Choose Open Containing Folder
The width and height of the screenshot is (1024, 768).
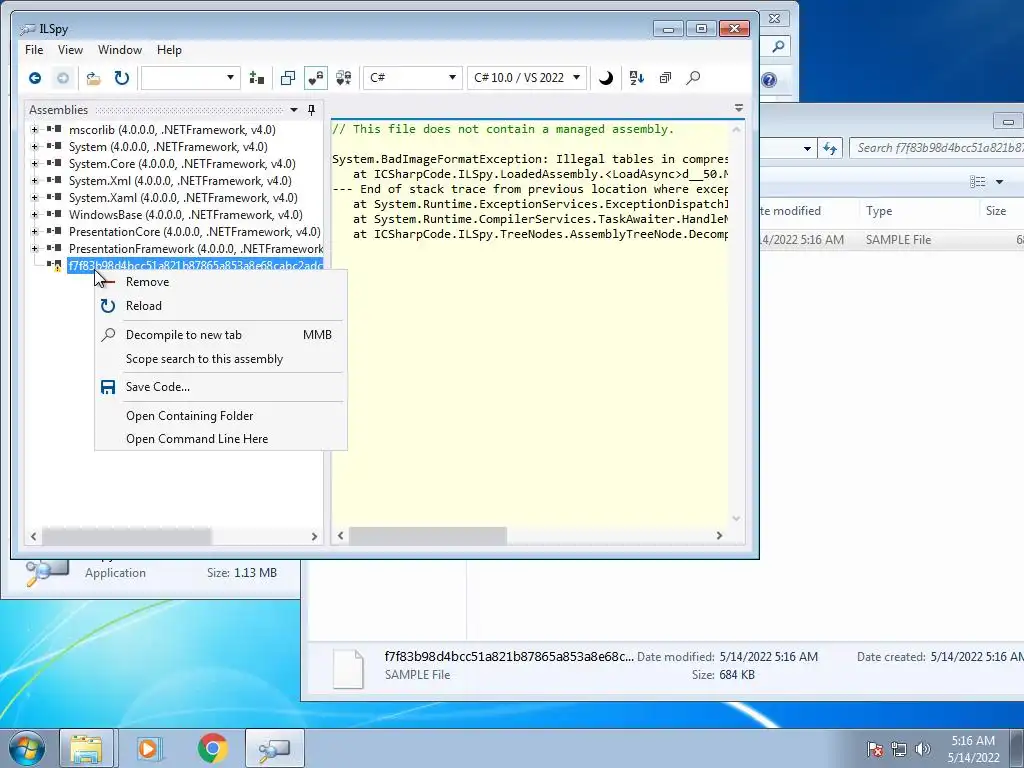221,415
